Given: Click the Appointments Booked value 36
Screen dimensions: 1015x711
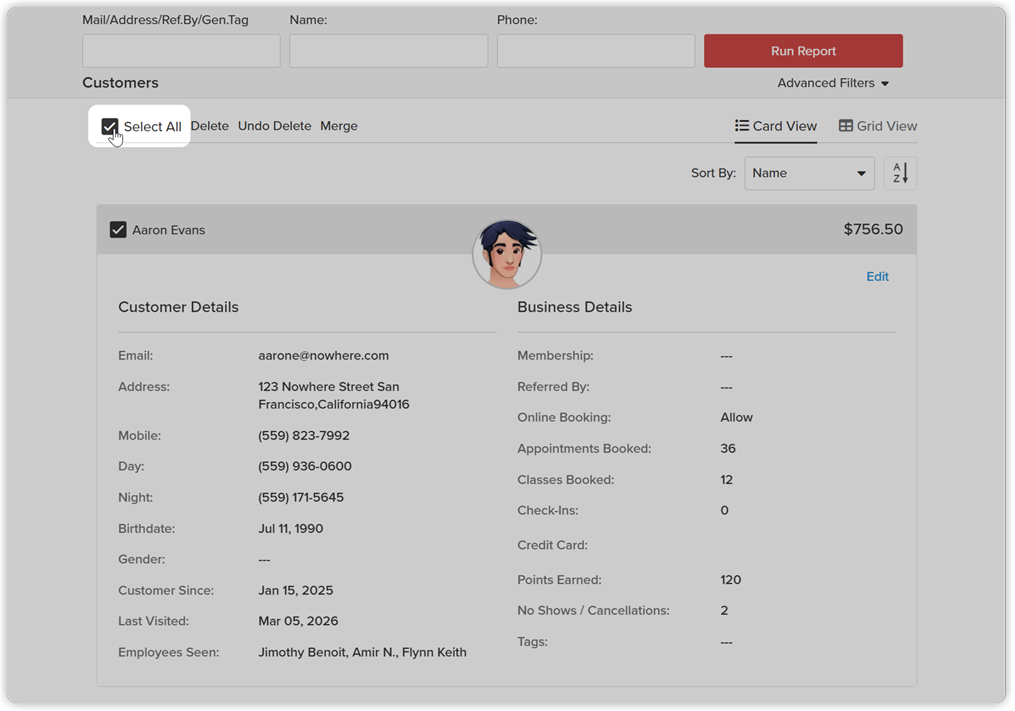Looking at the screenshot, I should 728,449.
